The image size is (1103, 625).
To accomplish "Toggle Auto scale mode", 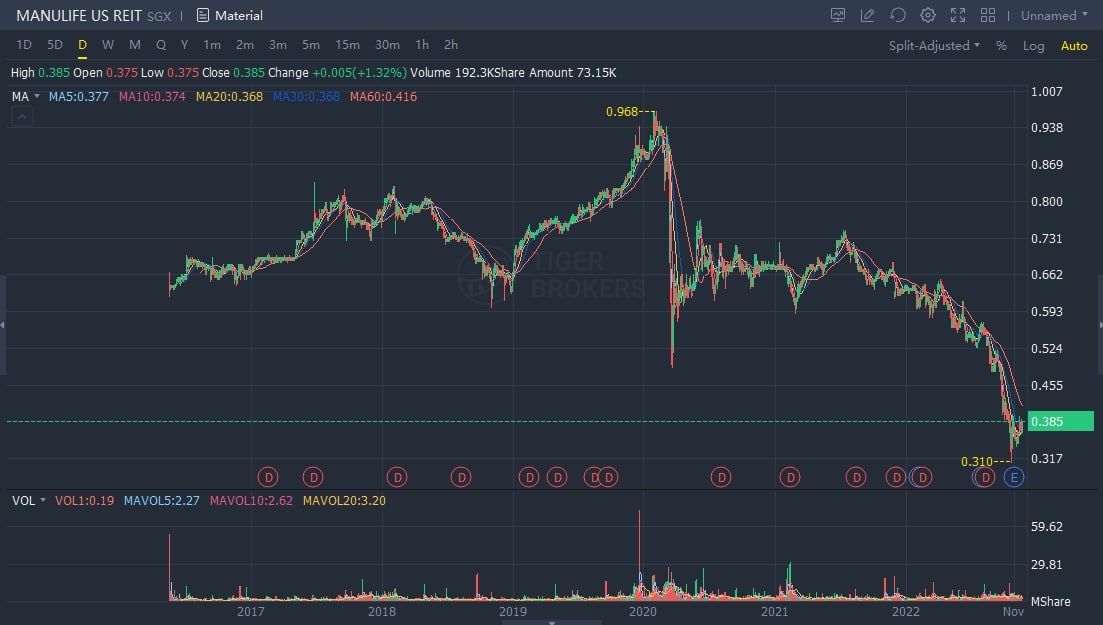I will click(x=1074, y=46).
